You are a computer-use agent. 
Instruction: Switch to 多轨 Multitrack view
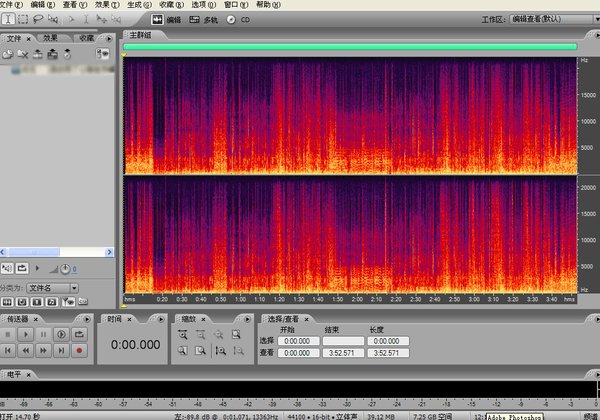tap(204, 20)
